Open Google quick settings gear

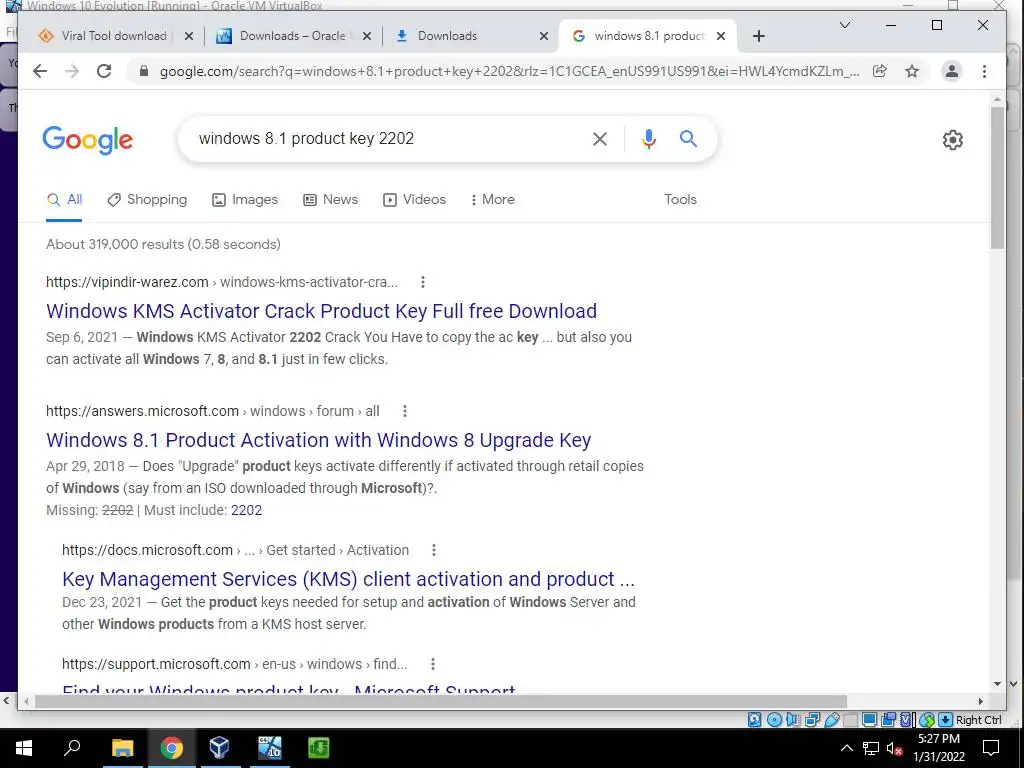[x=953, y=140]
